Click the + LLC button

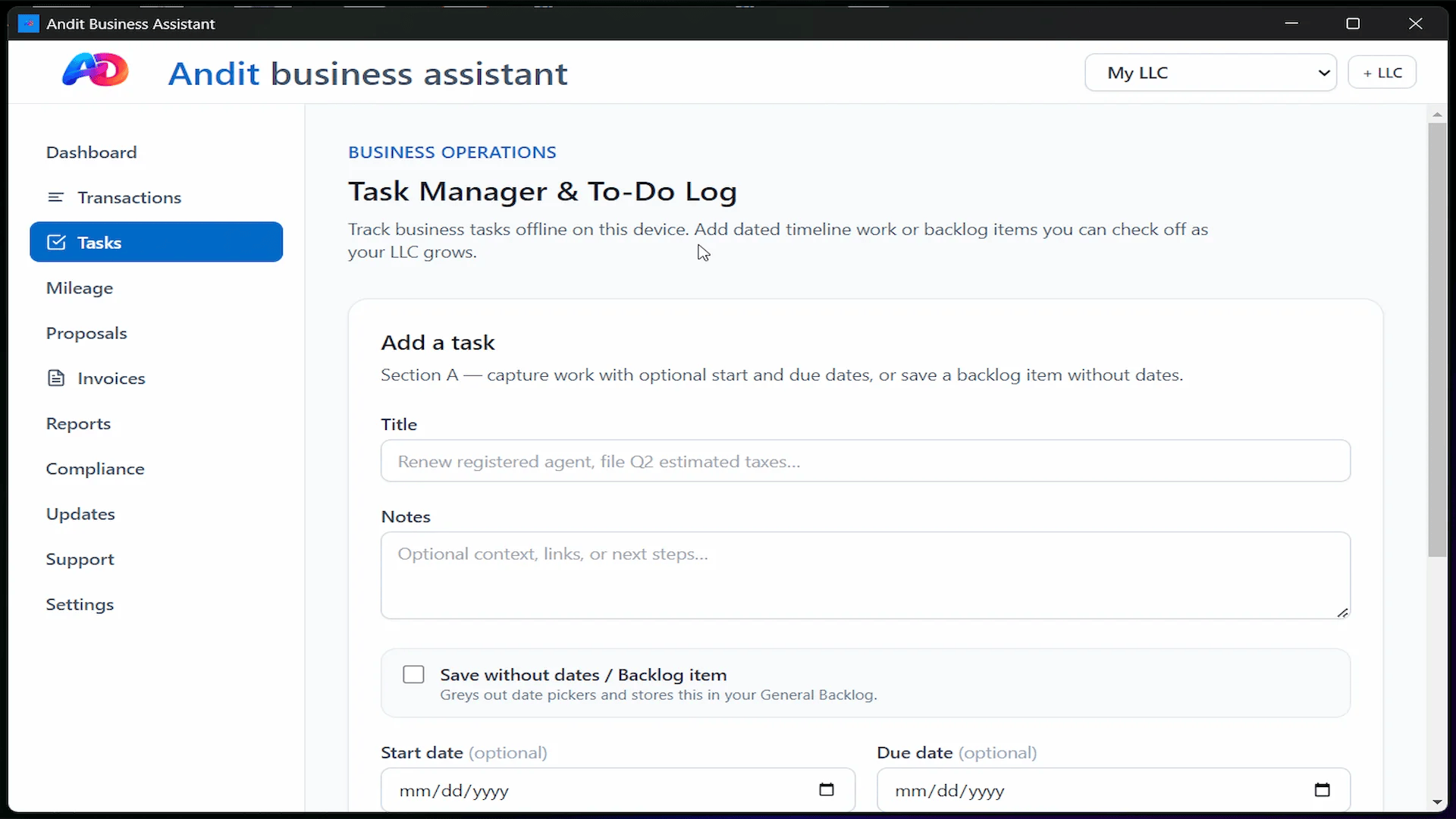(1382, 73)
